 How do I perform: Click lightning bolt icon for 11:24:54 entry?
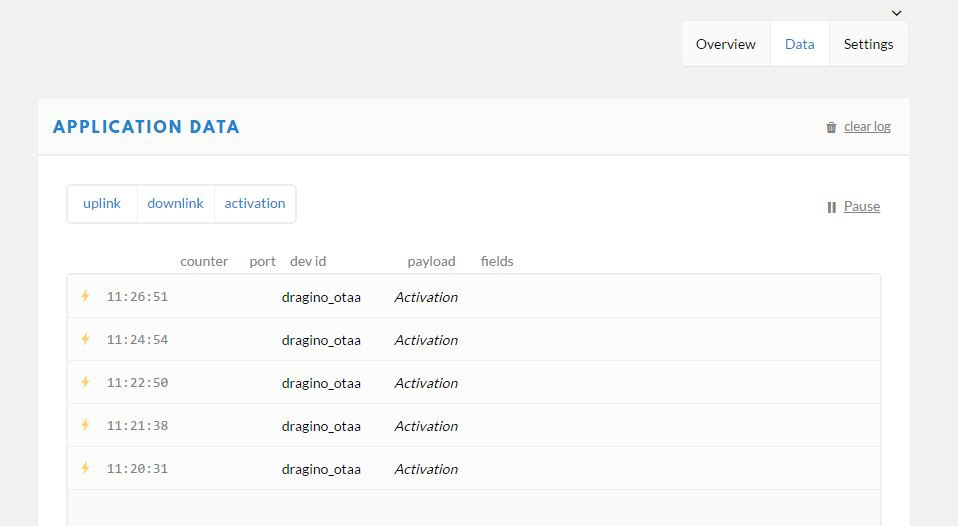[86, 339]
